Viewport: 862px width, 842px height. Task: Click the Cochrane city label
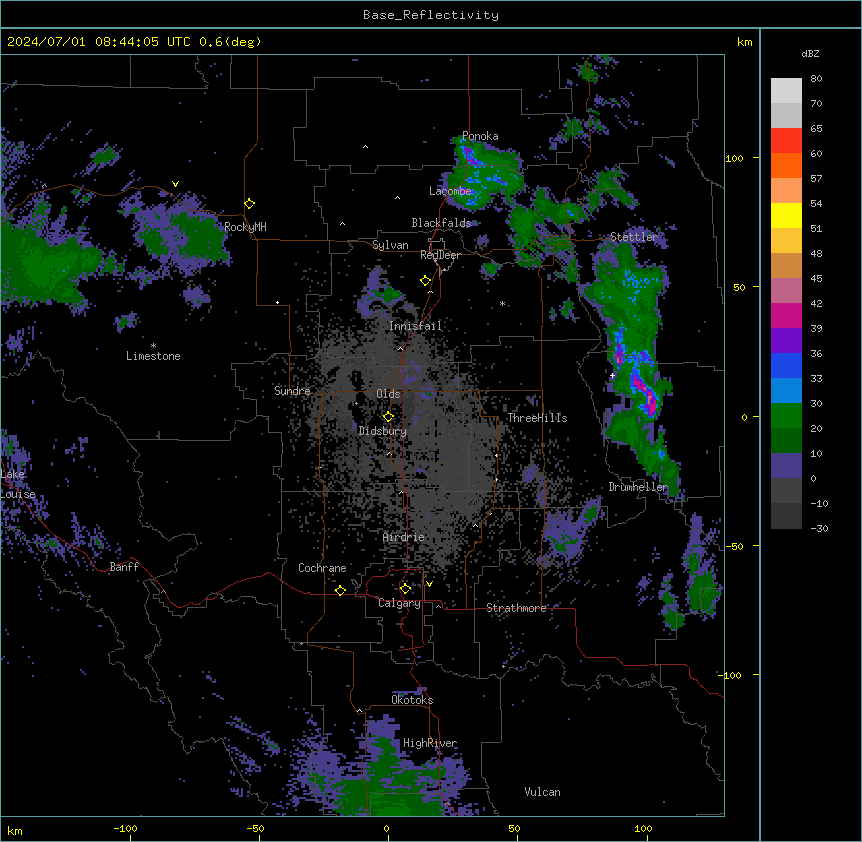(322, 568)
